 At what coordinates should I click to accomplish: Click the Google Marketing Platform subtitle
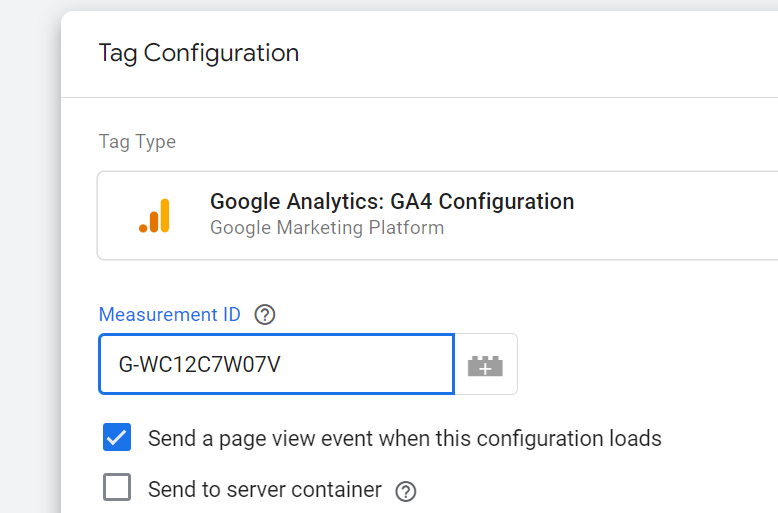coord(327,228)
